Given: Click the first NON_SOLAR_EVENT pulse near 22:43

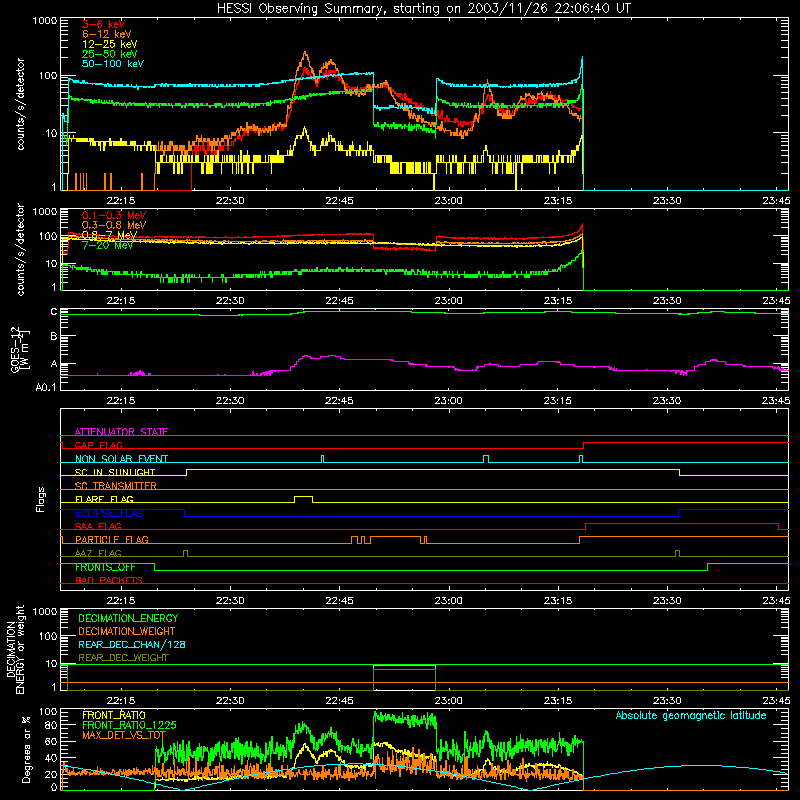Looking at the screenshot, I should (x=322, y=458).
